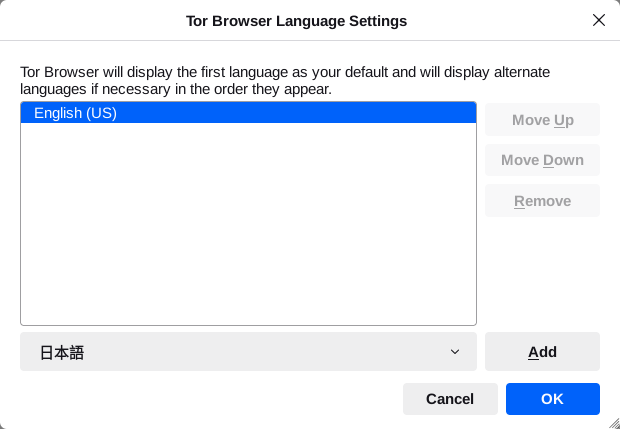Image resolution: width=620 pixels, height=429 pixels.
Task: Remove the selected language
Action: point(542,201)
